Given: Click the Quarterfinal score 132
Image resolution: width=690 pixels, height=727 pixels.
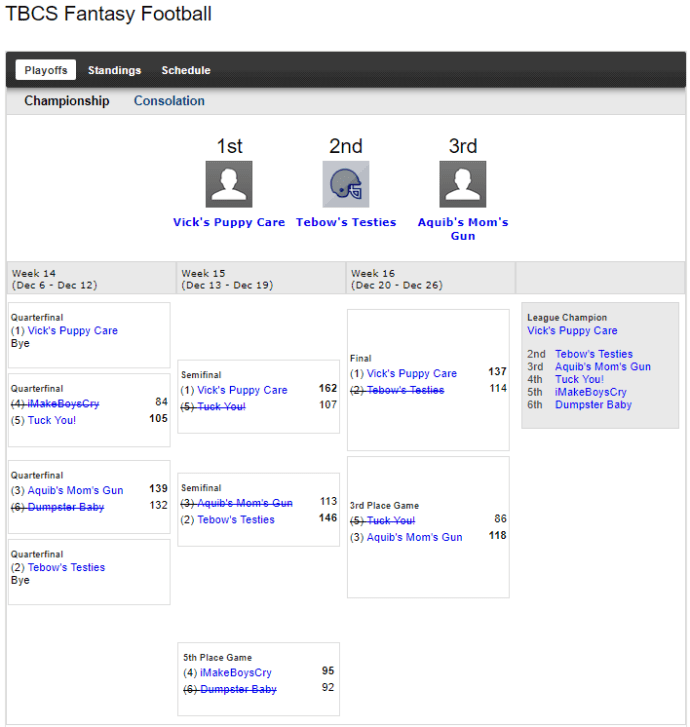Looking at the screenshot, I should click(159, 505).
